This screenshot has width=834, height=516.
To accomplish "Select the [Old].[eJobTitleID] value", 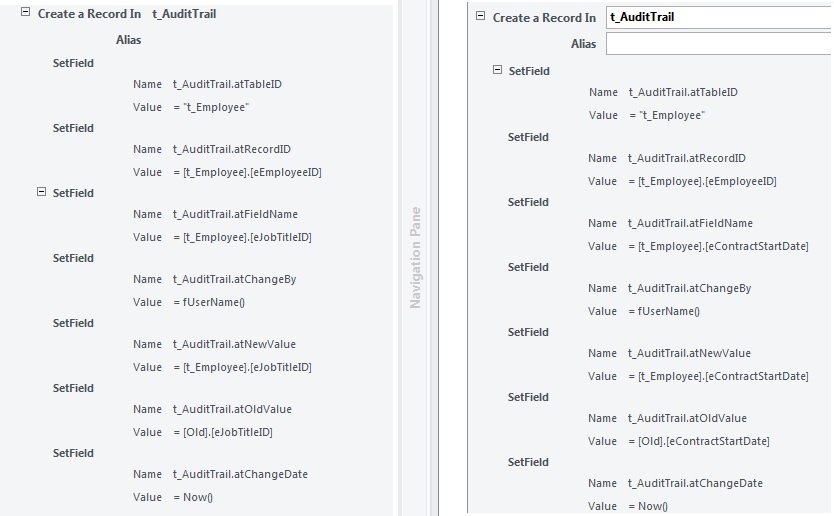I will [227, 432].
